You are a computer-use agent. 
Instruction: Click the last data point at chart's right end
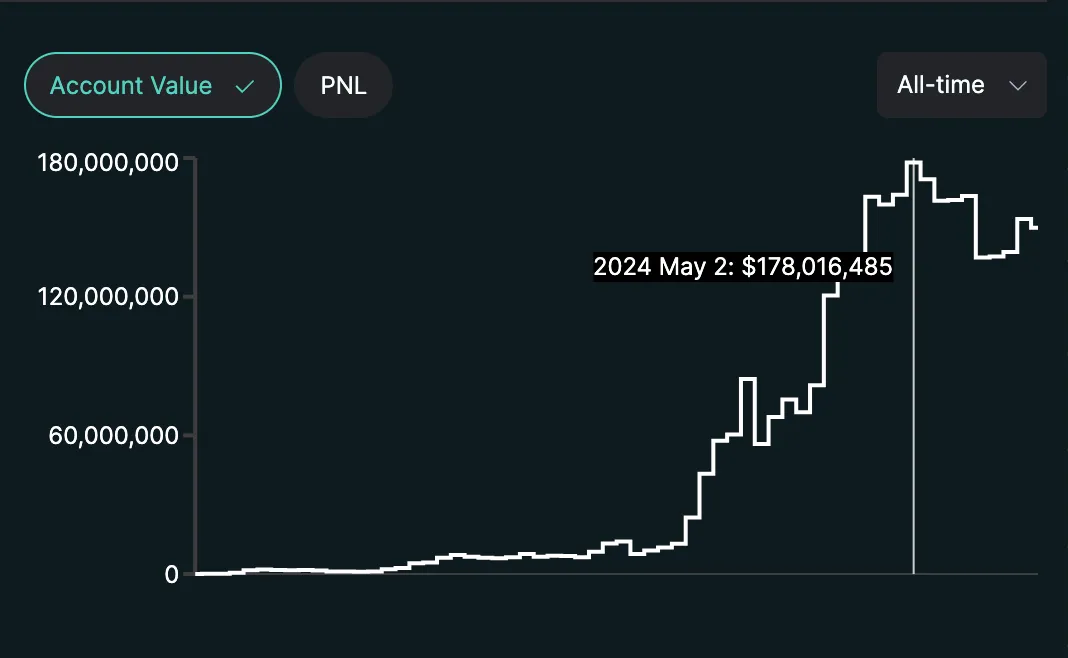1036,228
